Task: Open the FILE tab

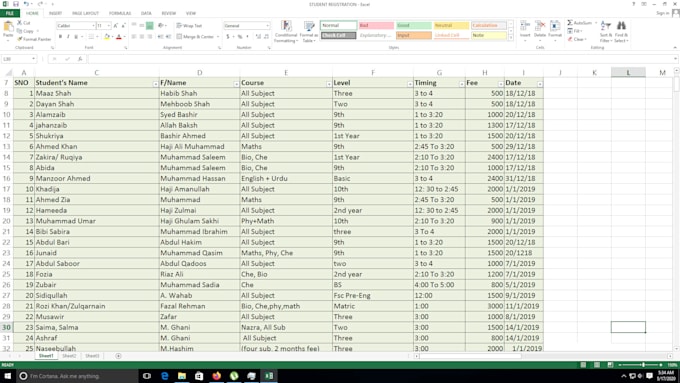Action: click(10, 13)
